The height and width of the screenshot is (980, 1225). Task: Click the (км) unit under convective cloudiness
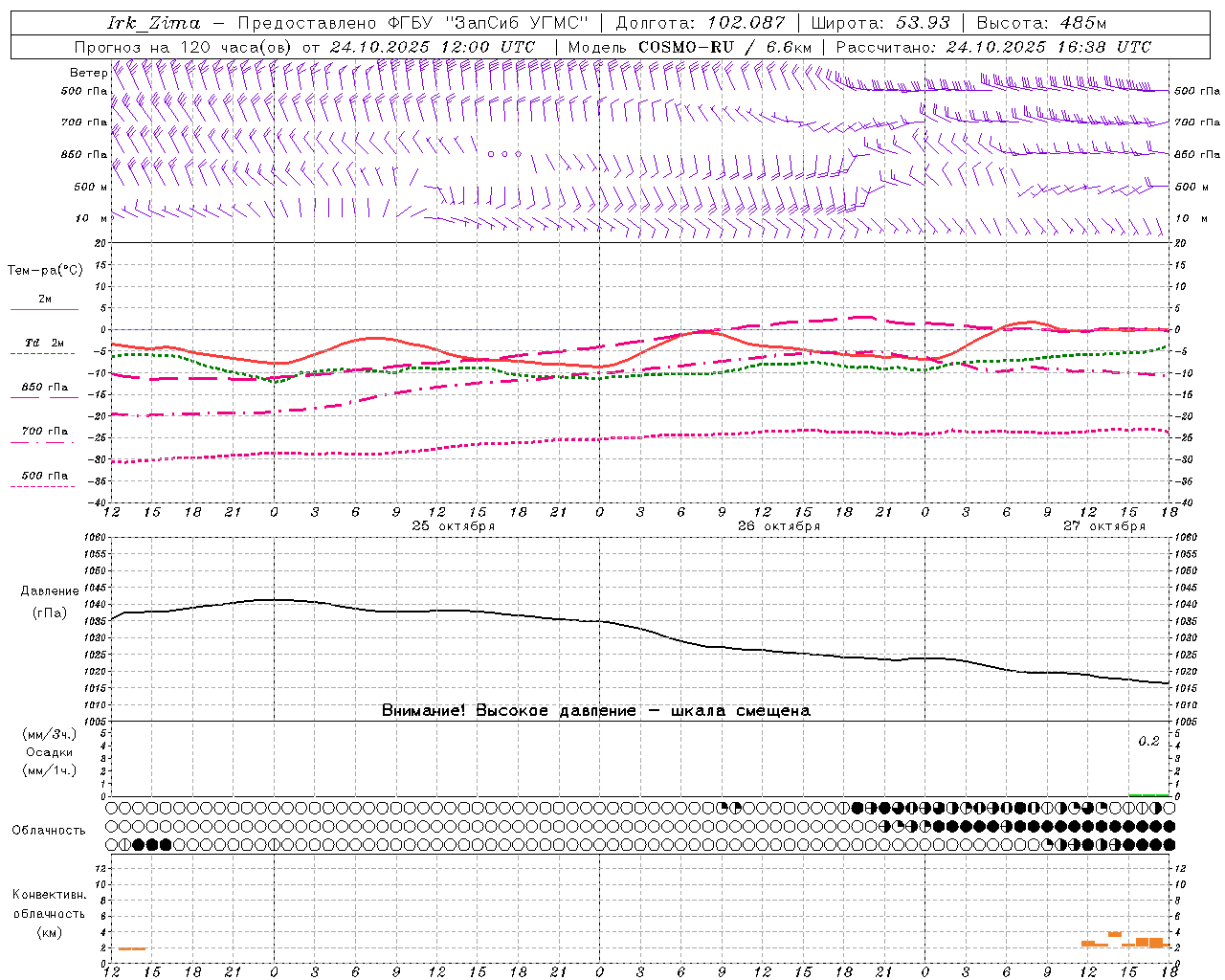point(50,932)
